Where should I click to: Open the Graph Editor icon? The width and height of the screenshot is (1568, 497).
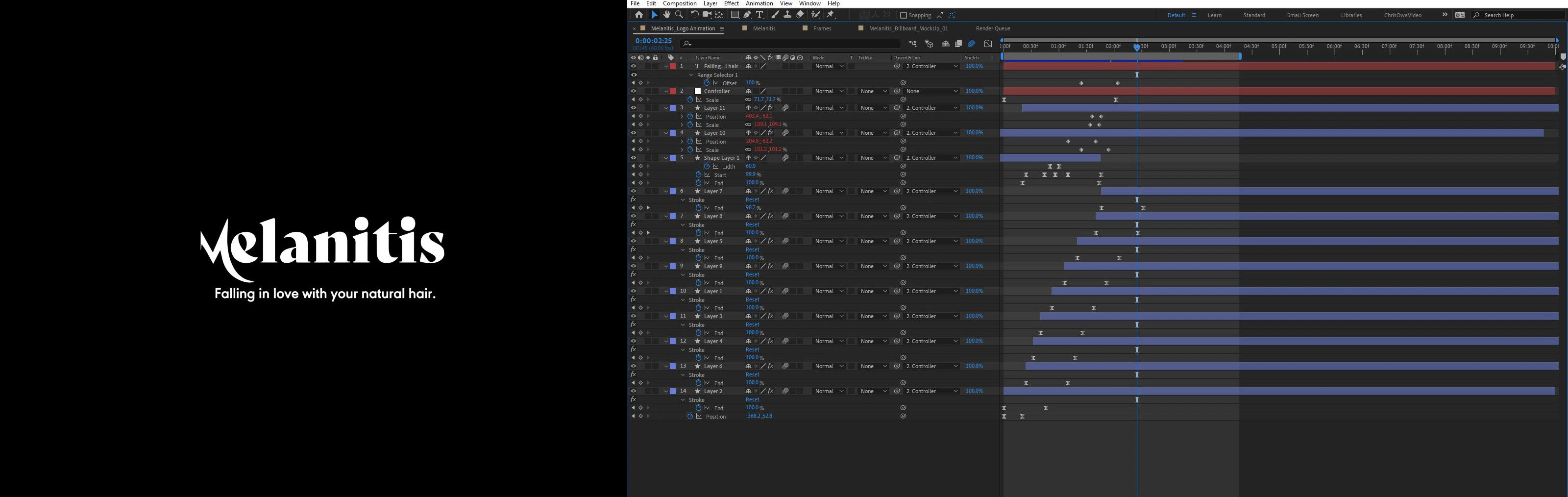tap(988, 44)
